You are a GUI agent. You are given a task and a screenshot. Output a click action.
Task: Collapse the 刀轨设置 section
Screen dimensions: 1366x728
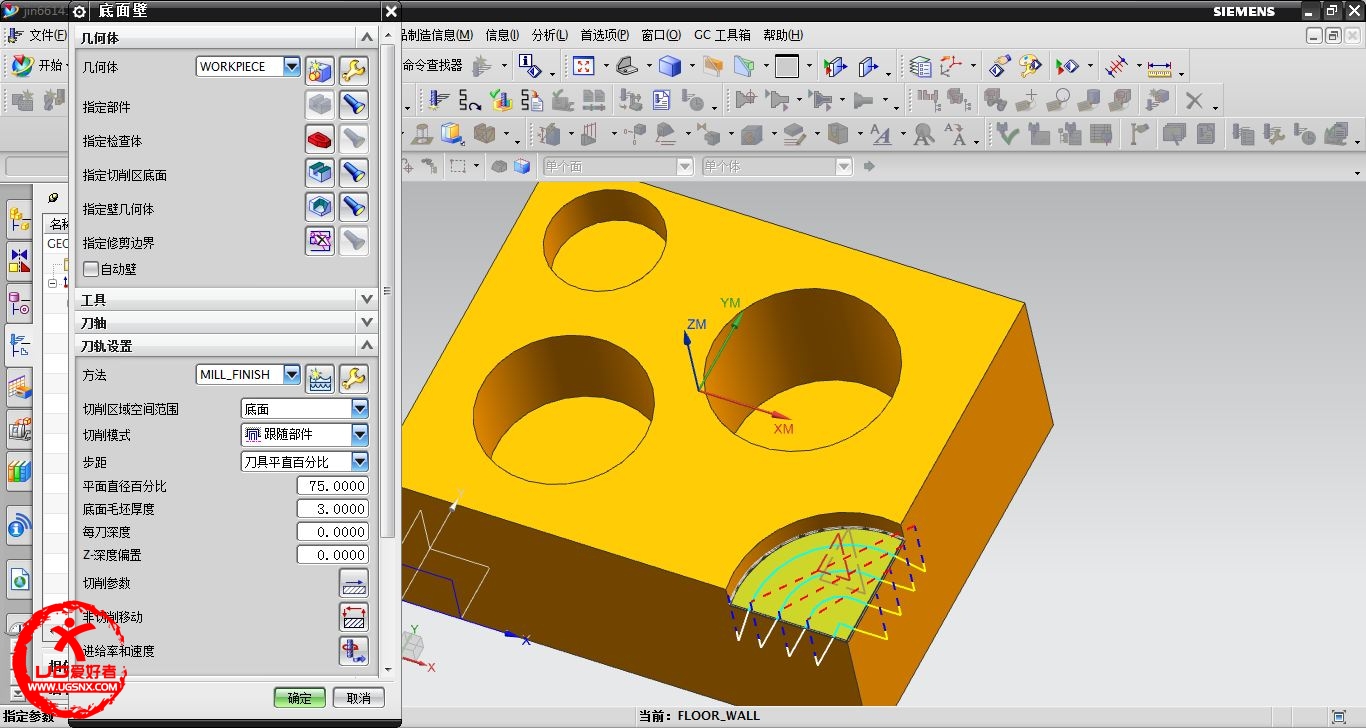tap(367, 345)
